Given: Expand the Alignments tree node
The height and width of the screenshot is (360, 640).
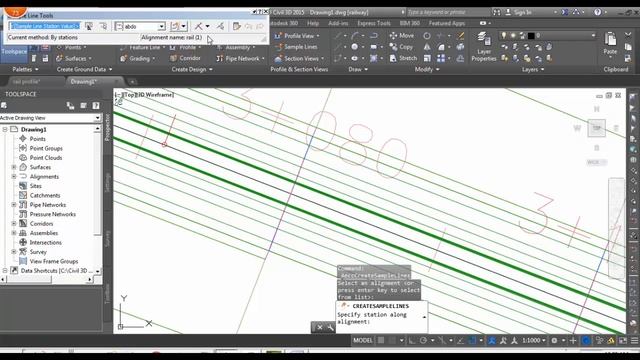Looking at the screenshot, I should click(x=14, y=177).
